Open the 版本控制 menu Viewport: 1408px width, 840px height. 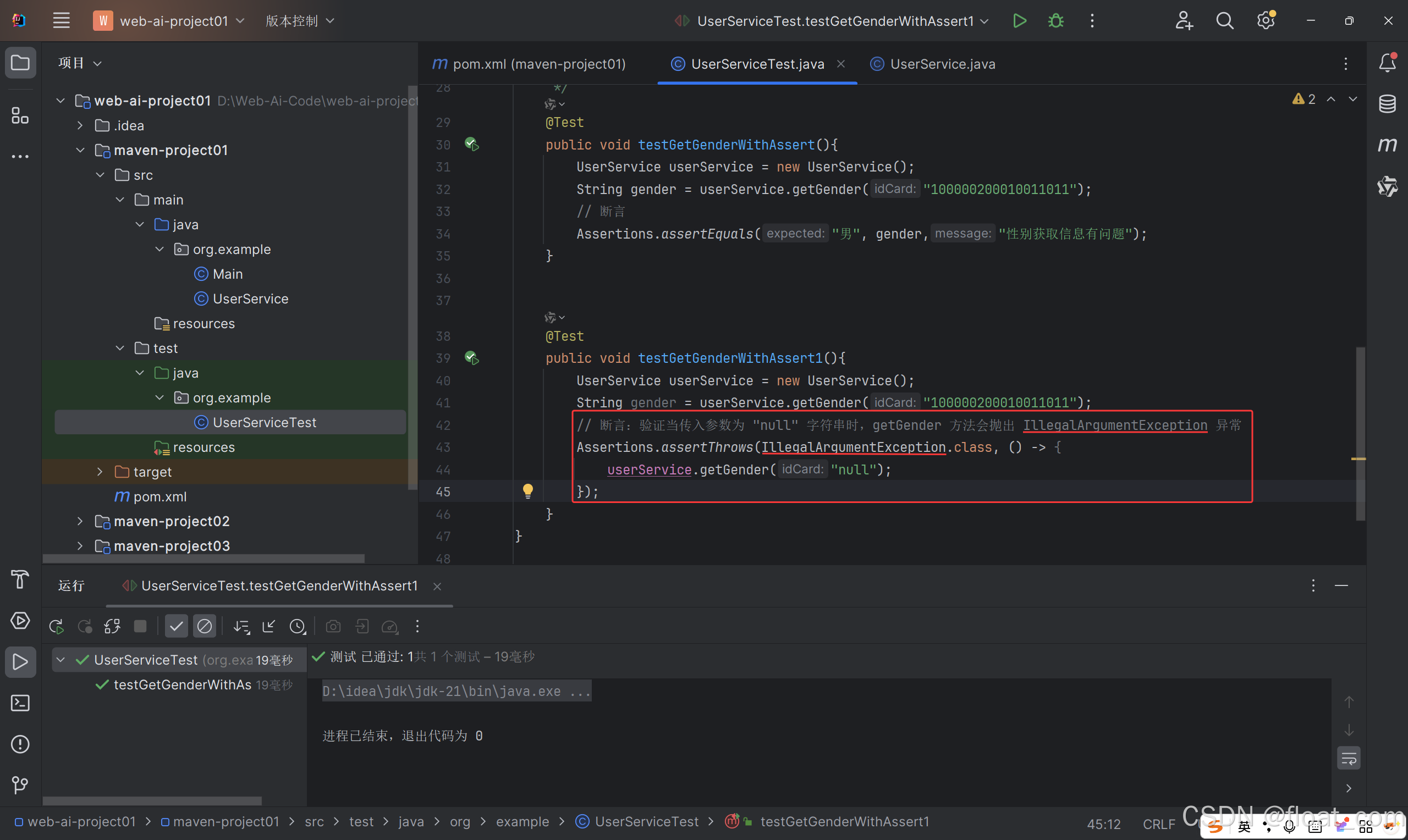tap(300, 21)
